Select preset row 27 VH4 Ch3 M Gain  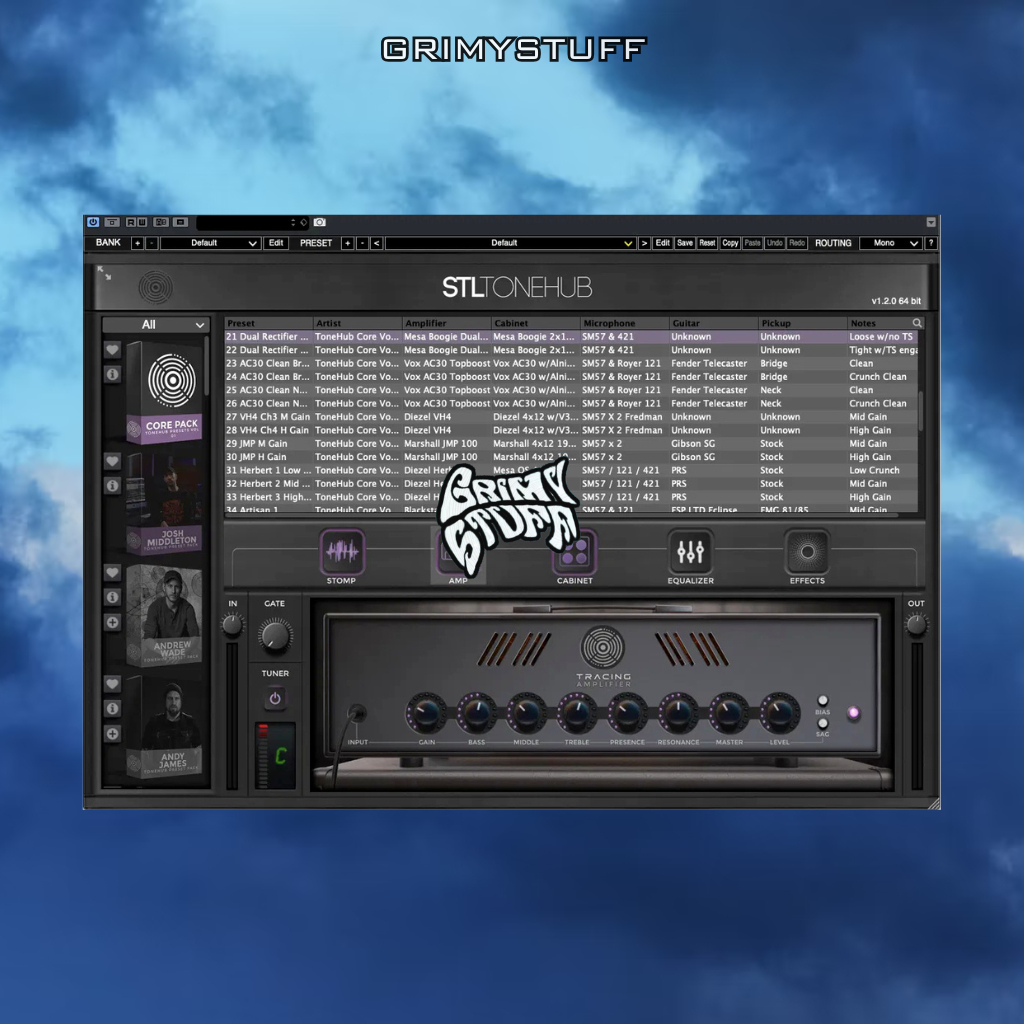(x=571, y=417)
